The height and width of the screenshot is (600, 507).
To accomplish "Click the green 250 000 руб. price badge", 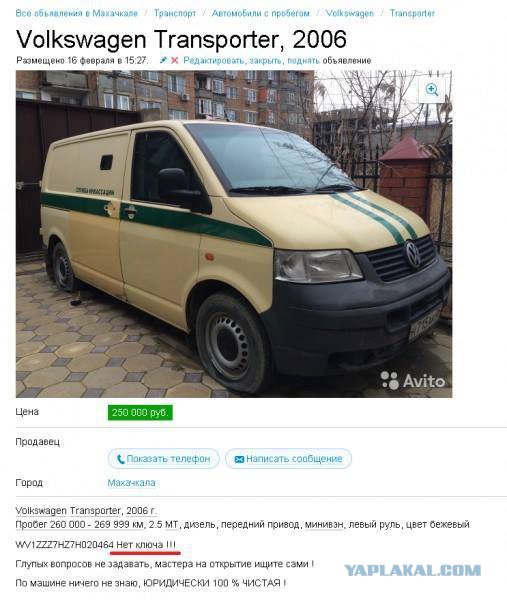I will pos(140,412).
